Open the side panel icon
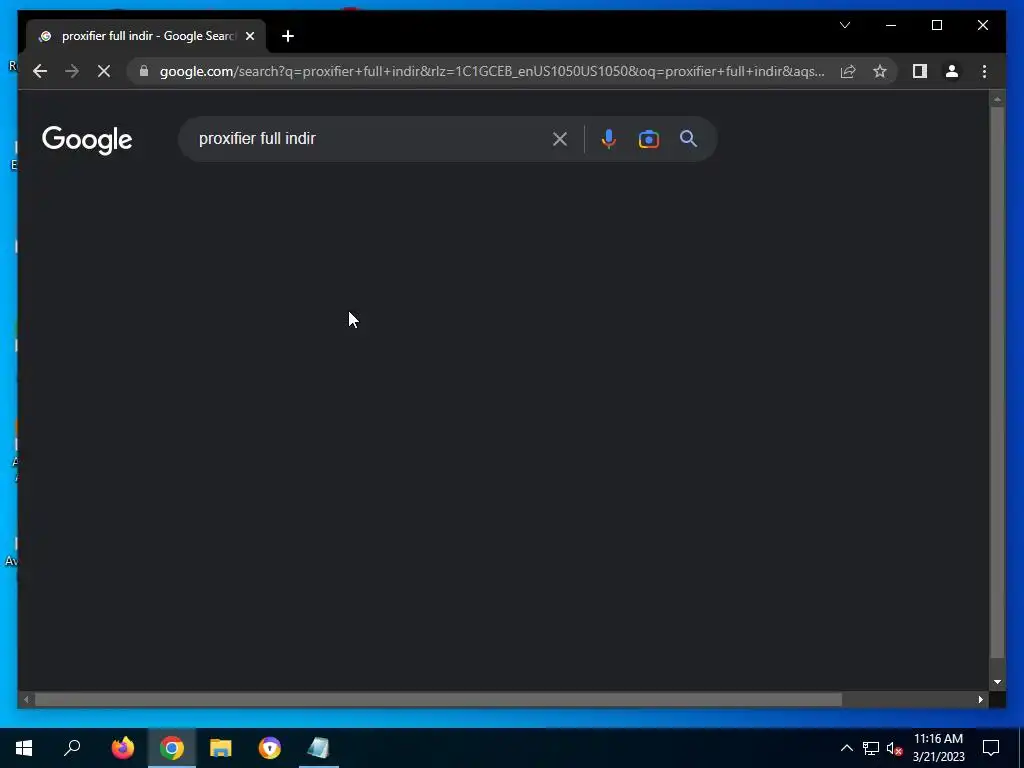The width and height of the screenshot is (1024, 768). [920, 71]
